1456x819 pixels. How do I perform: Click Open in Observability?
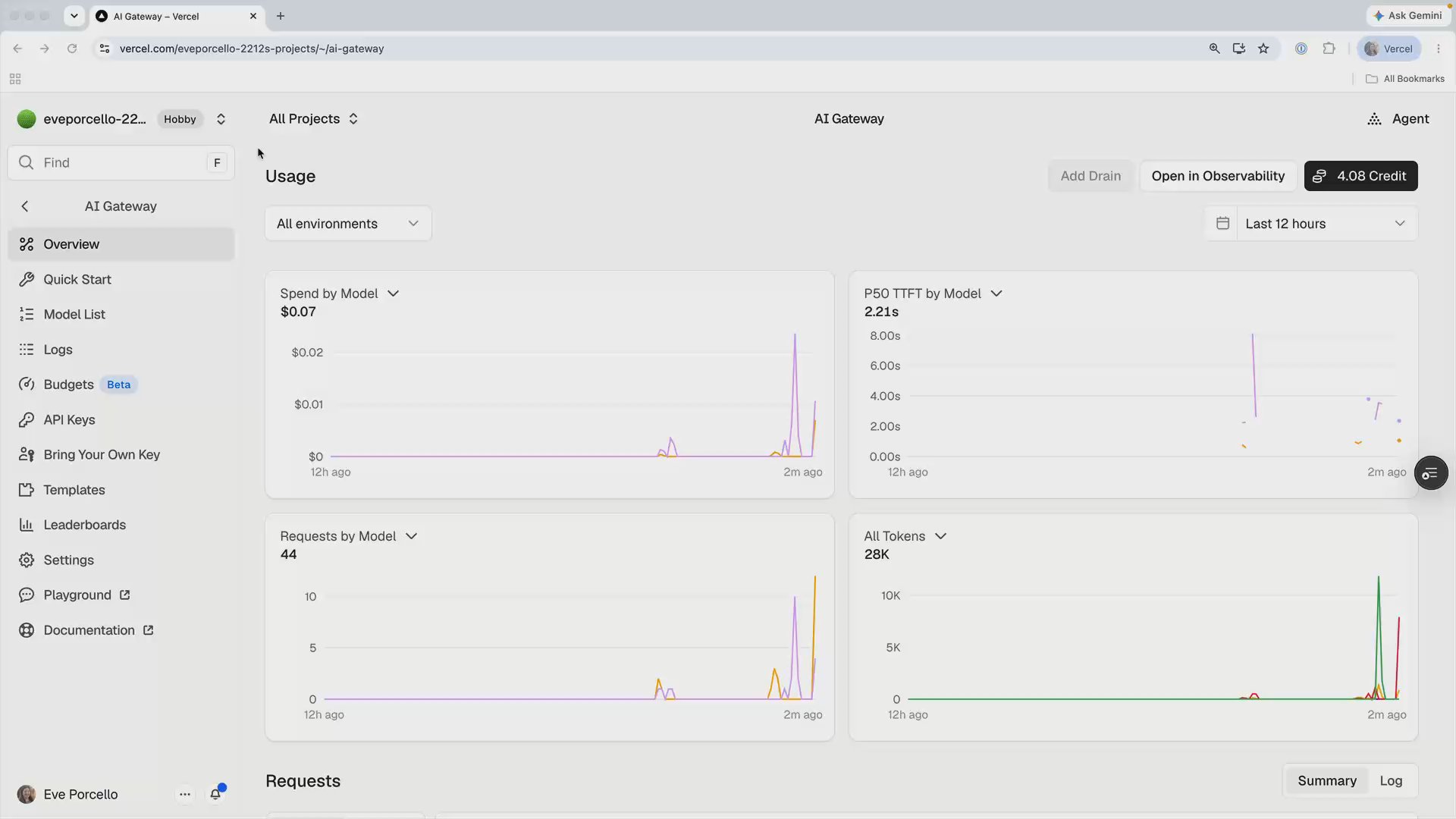click(x=1218, y=176)
